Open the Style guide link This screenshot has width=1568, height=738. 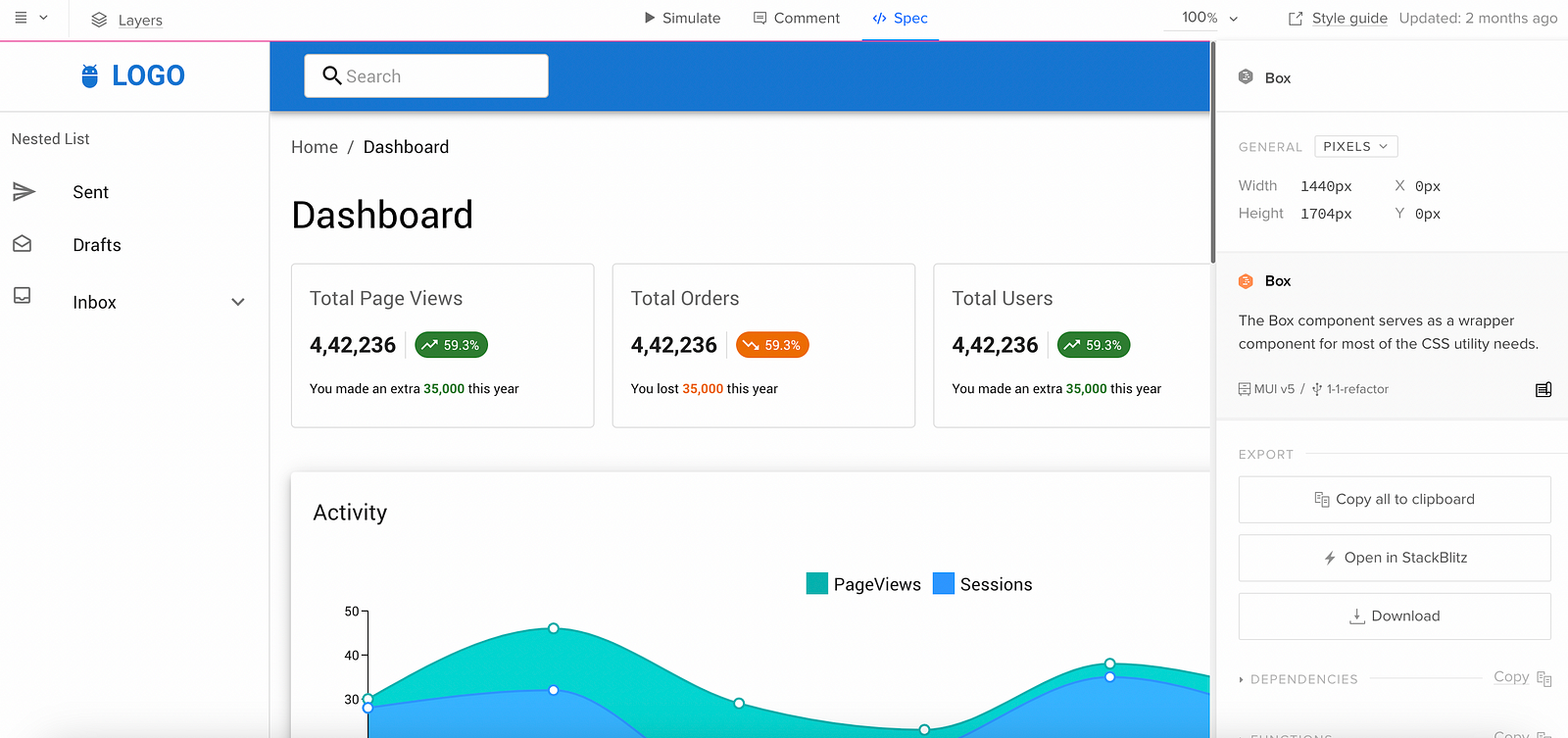click(1349, 18)
